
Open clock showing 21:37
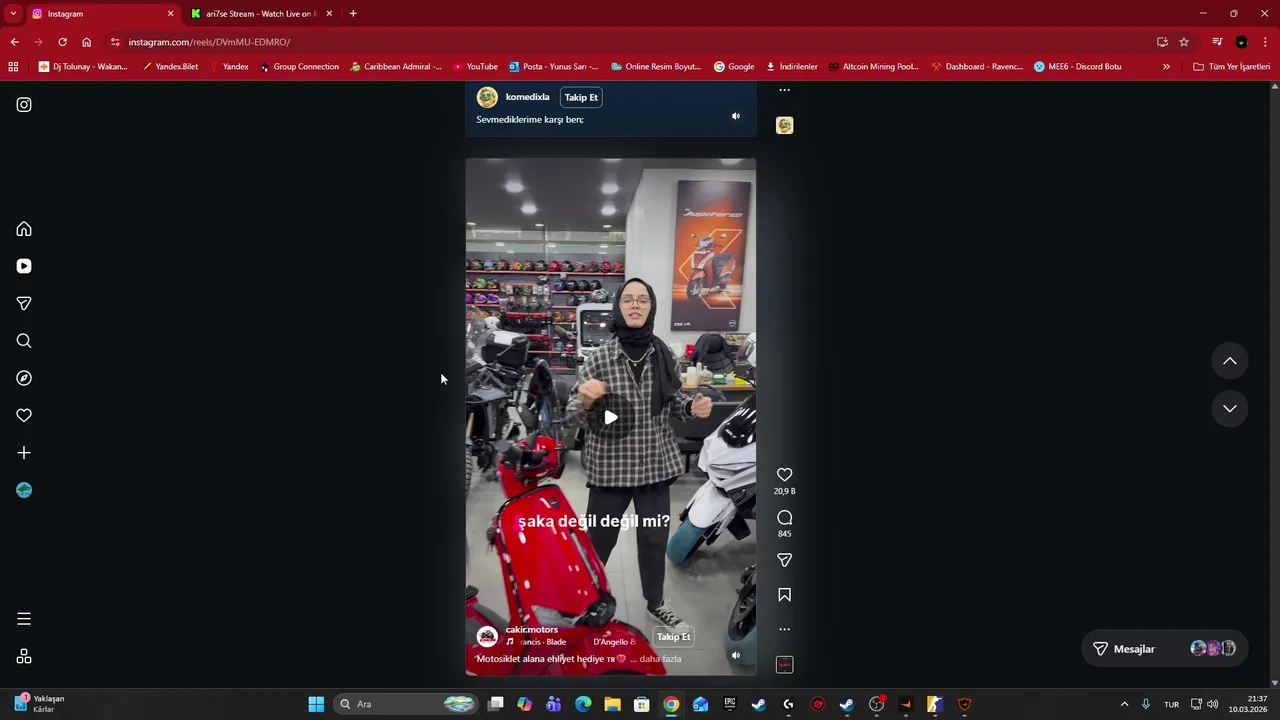pyautogui.click(x=1249, y=704)
